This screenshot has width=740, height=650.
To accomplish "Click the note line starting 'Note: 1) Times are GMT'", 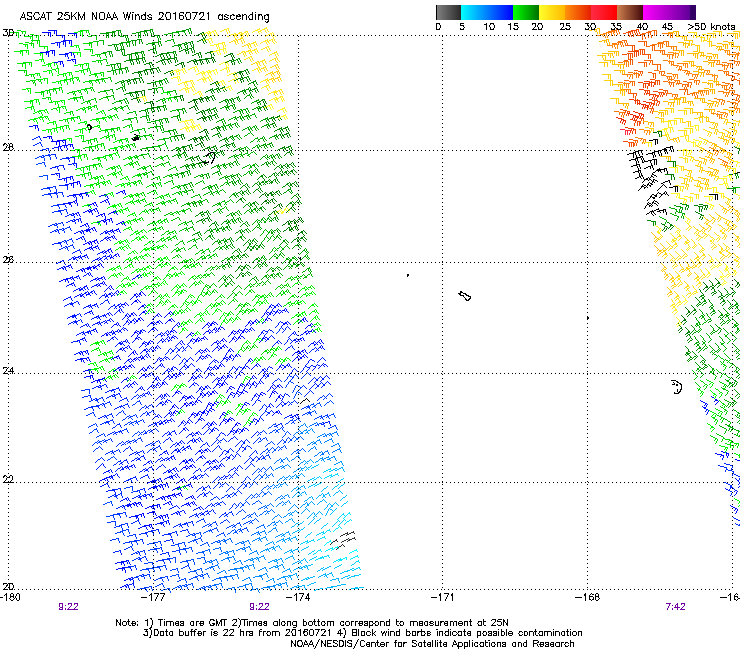I will click(x=311, y=623).
